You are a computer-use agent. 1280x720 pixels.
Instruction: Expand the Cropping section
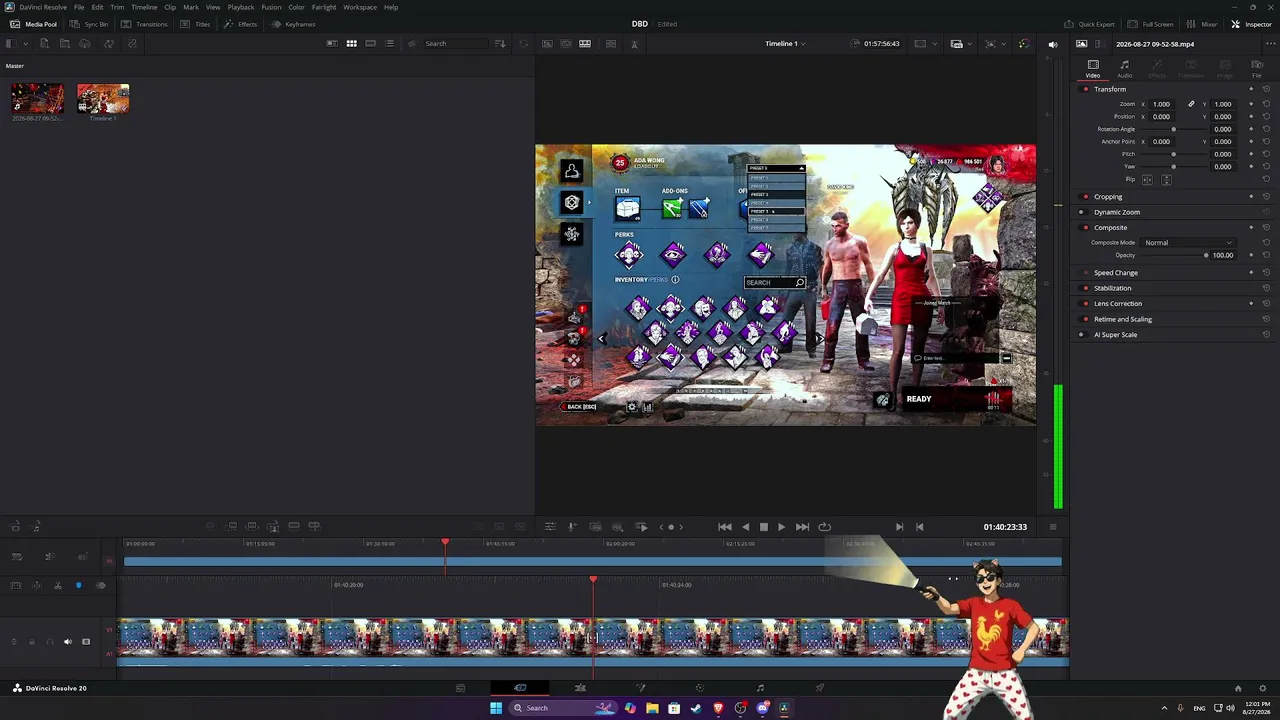(1108, 197)
